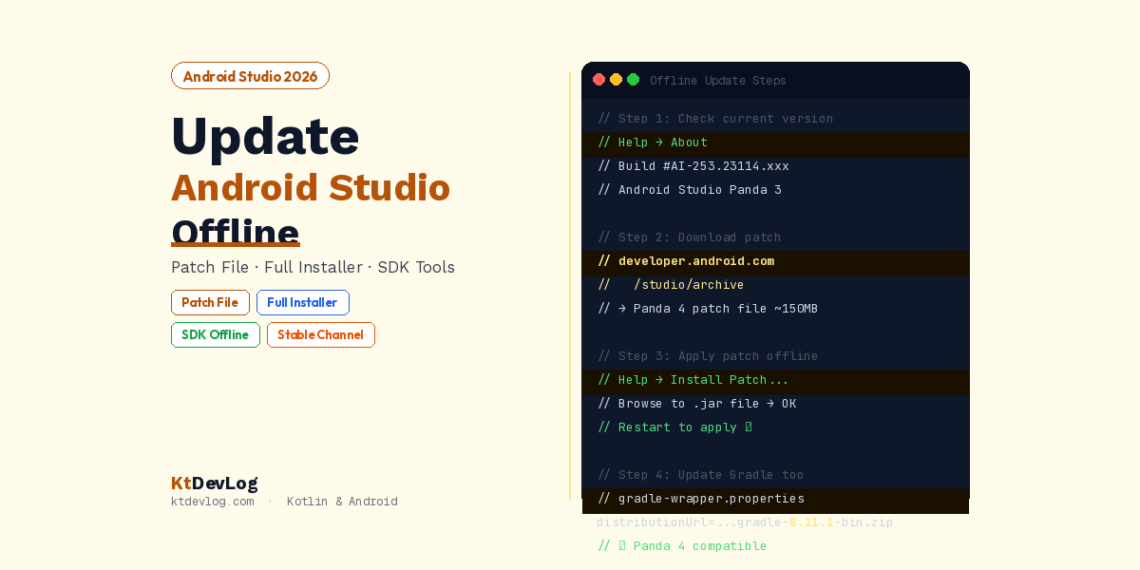Select the Full Installer tag
1140x570 pixels.
[302, 302]
